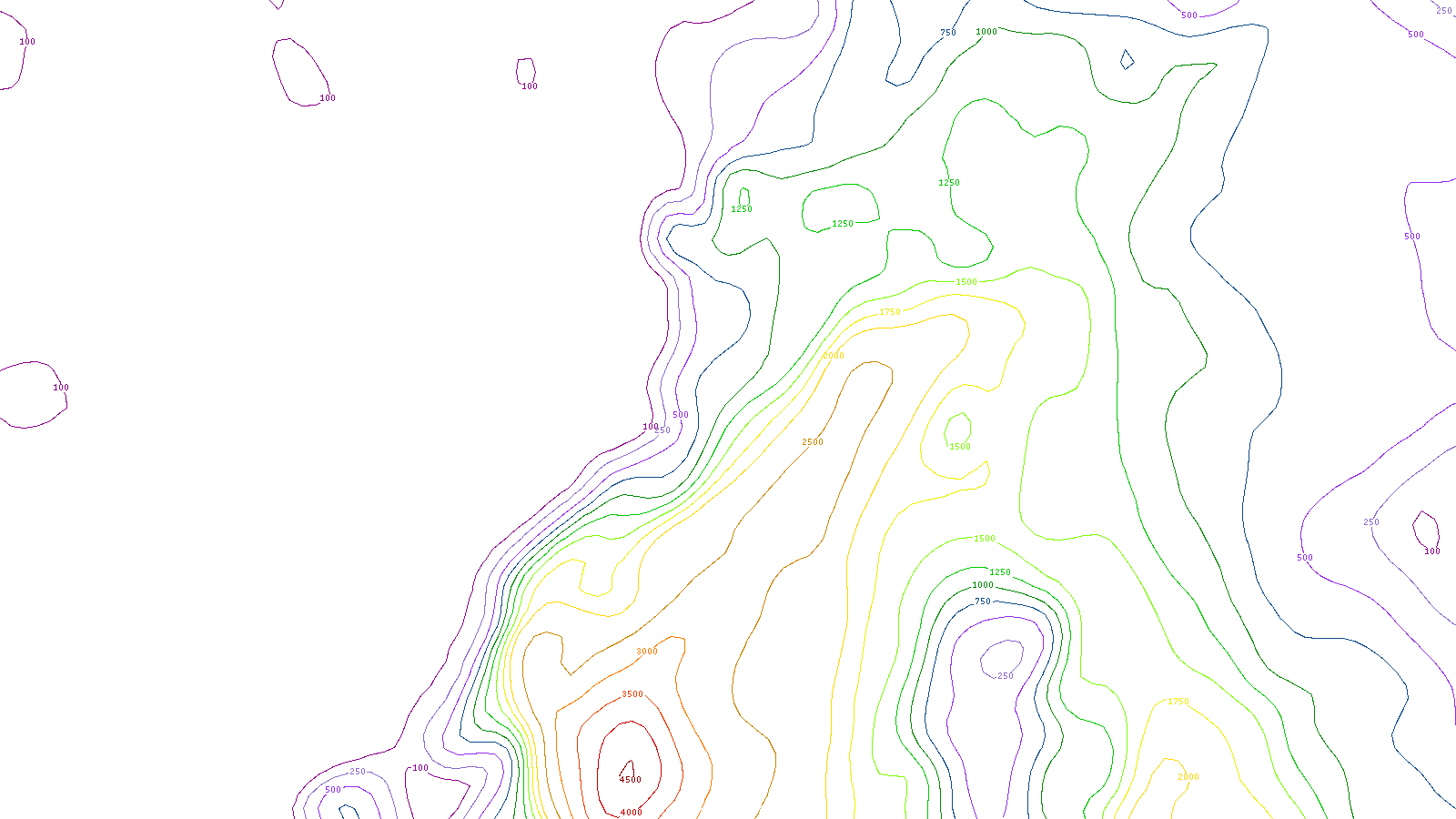This screenshot has height=819, width=1456.
Task: Select the 4000 contour elevation label
Action: click(x=632, y=813)
